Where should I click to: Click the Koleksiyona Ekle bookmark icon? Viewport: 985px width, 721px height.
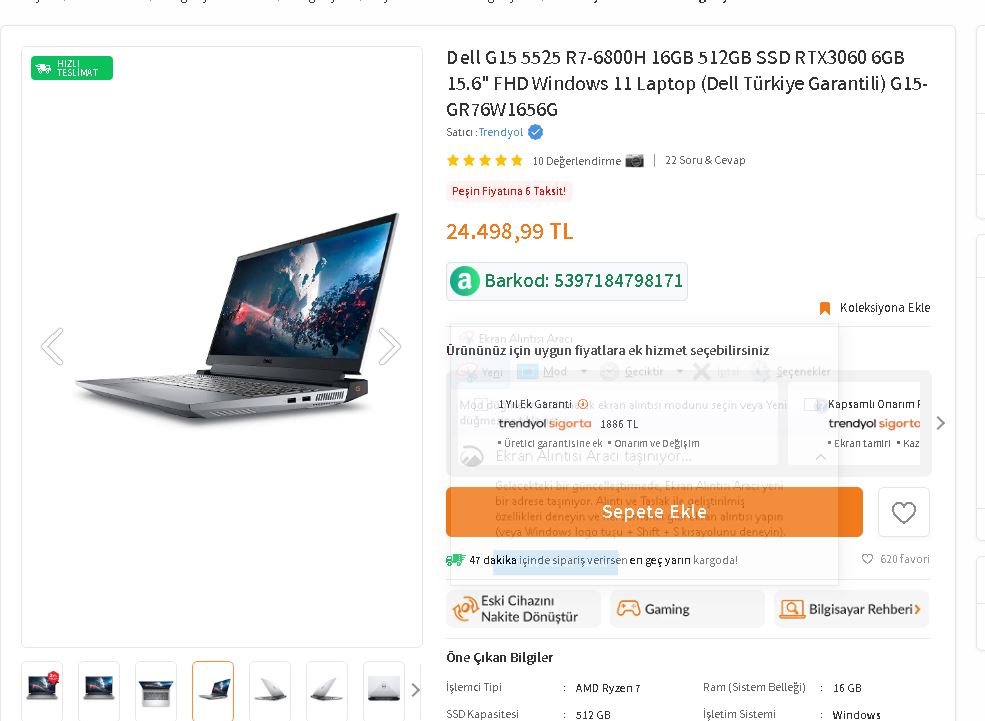[825, 308]
